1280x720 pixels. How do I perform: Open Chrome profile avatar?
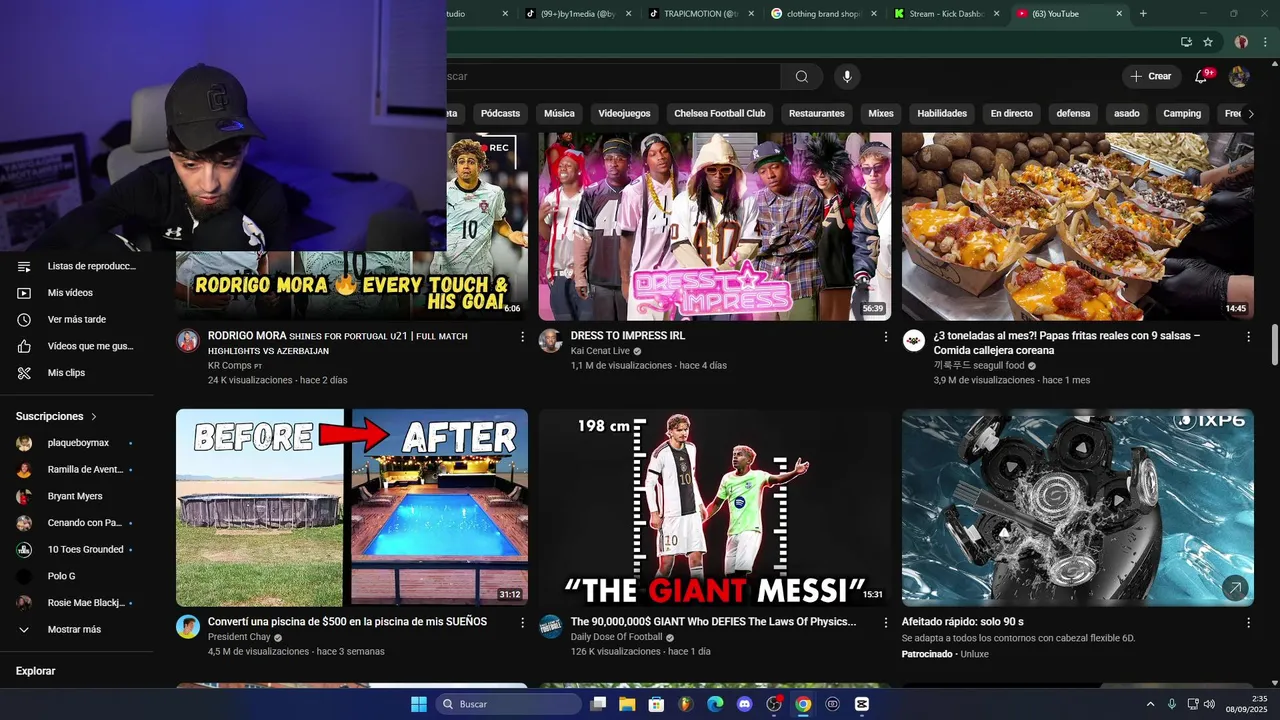(1241, 42)
